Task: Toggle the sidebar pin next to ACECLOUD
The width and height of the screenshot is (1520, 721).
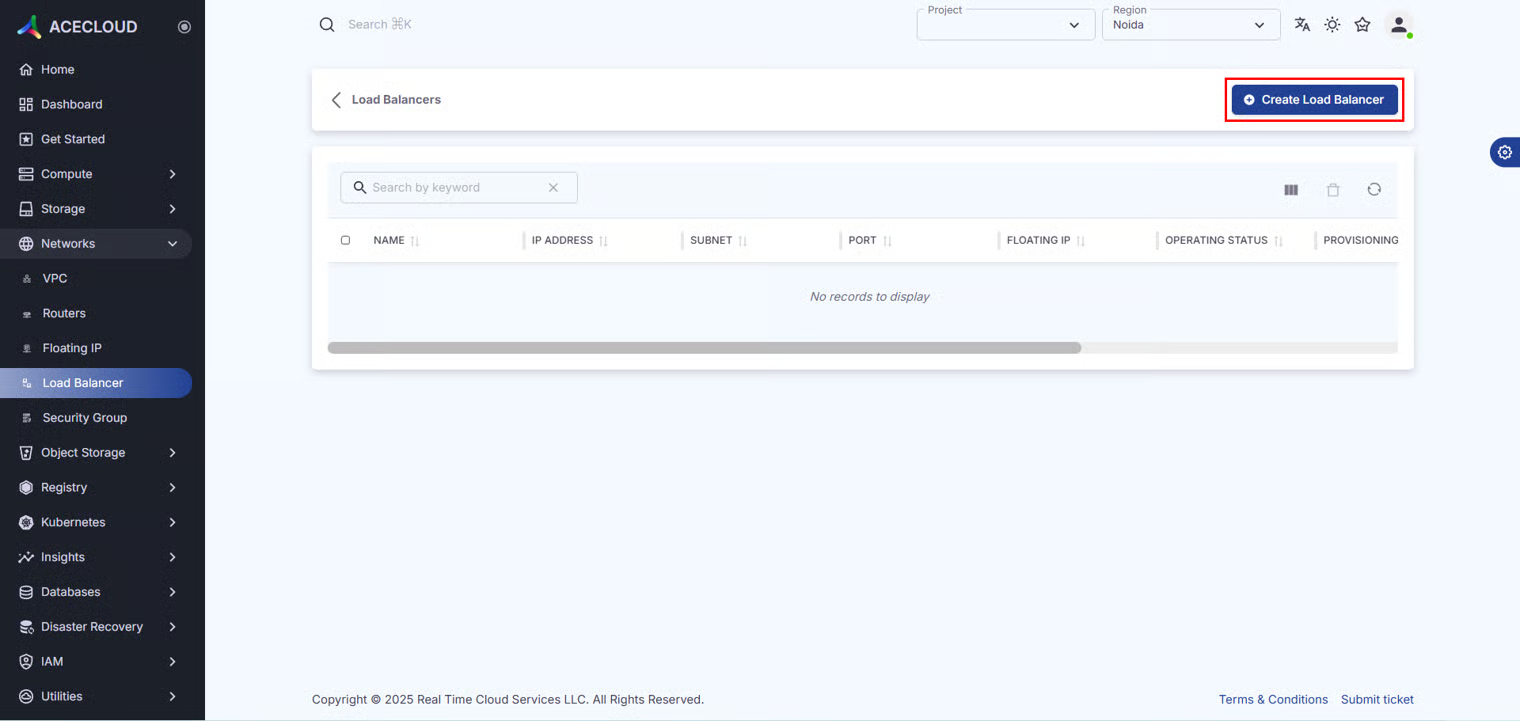Action: coord(184,27)
